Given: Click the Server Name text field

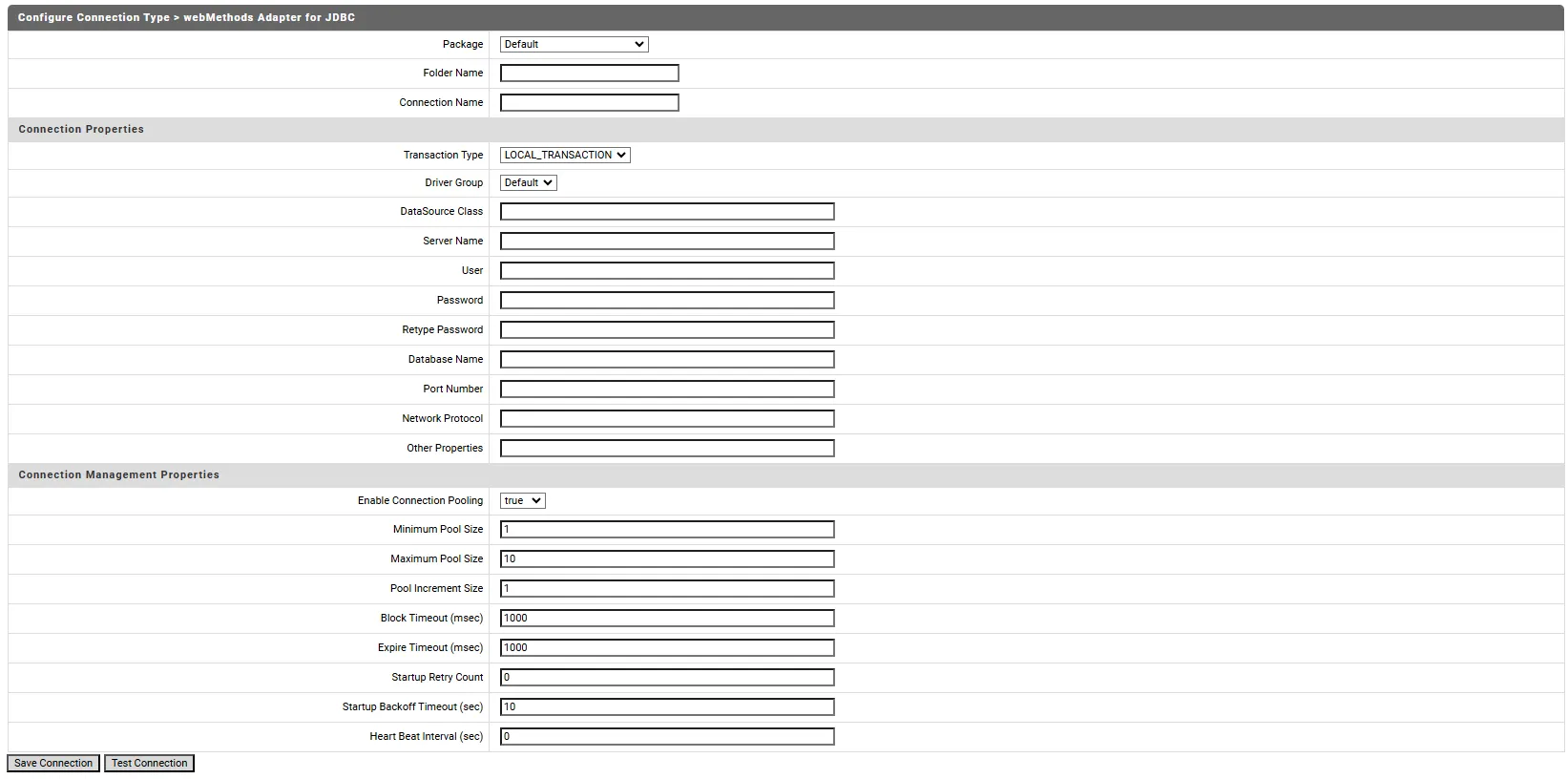Looking at the screenshot, I should point(667,241).
